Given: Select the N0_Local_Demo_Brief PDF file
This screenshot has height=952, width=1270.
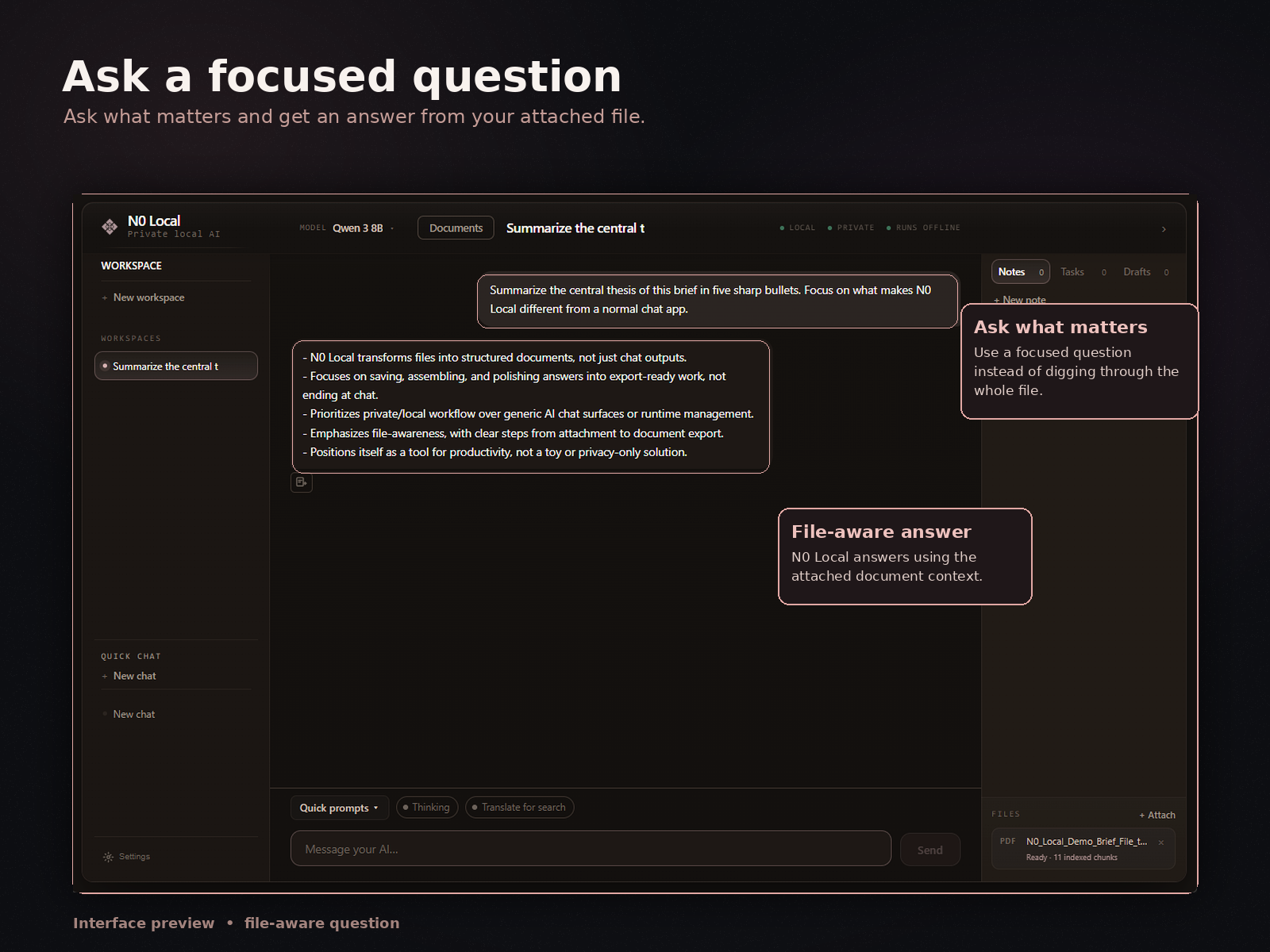Looking at the screenshot, I should tap(1083, 849).
